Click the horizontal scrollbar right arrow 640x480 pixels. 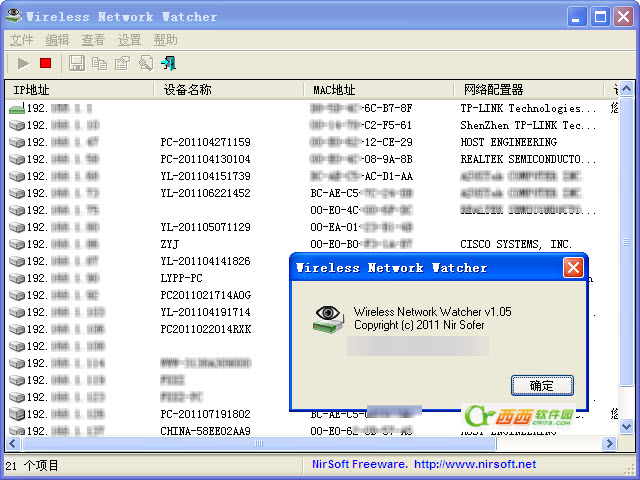pos(610,443)
